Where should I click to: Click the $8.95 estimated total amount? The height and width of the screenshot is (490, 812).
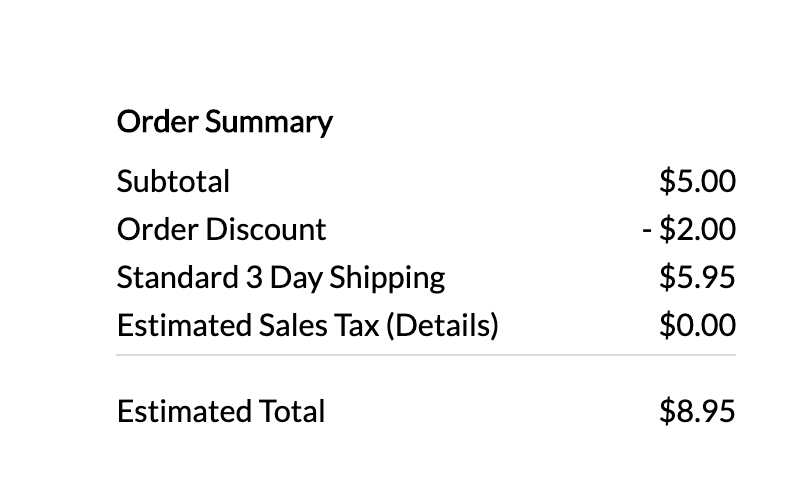tap(697, 411)
